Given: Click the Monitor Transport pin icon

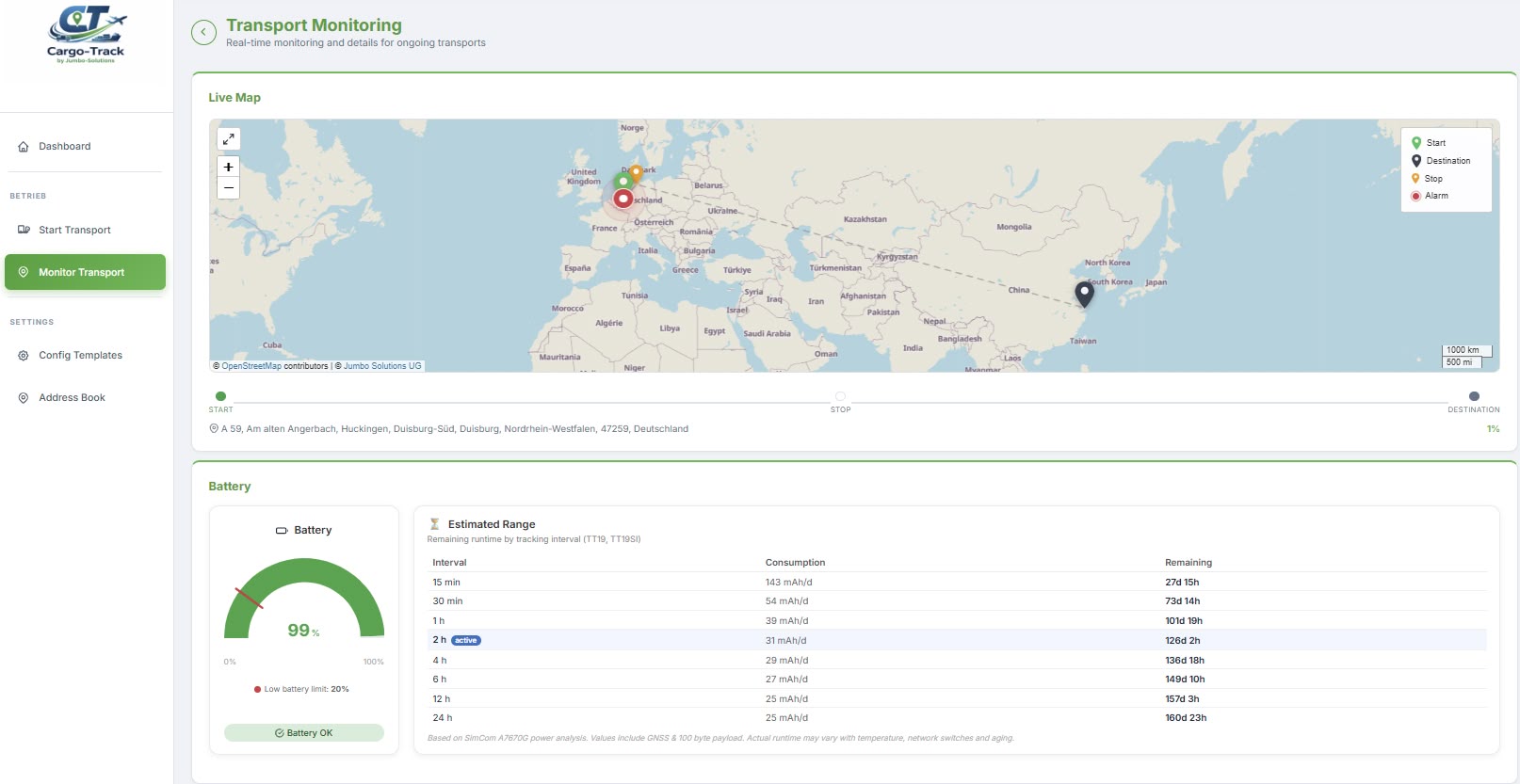Looking at the screenshot, I should click(24, 272).
